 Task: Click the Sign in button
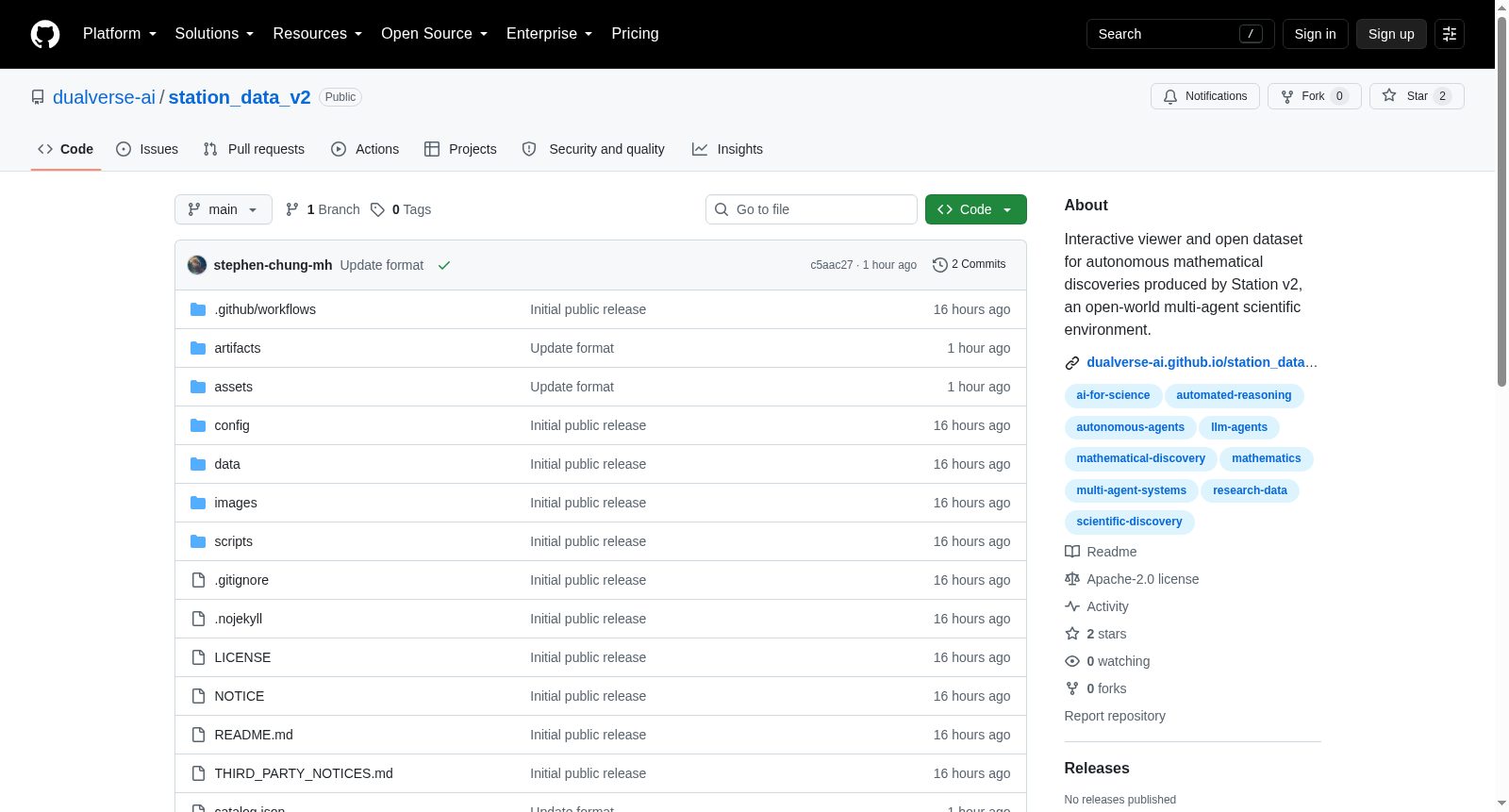coord(1316,34)
